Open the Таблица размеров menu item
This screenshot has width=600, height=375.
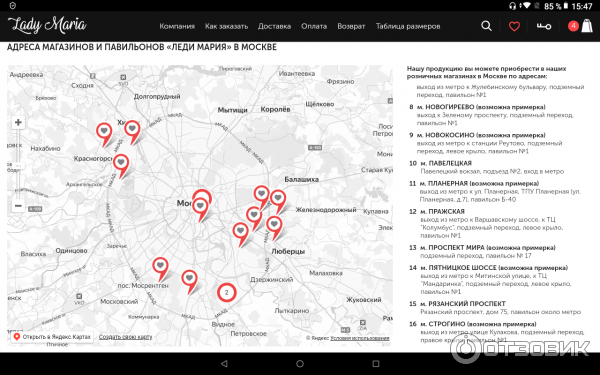[408, 26]
